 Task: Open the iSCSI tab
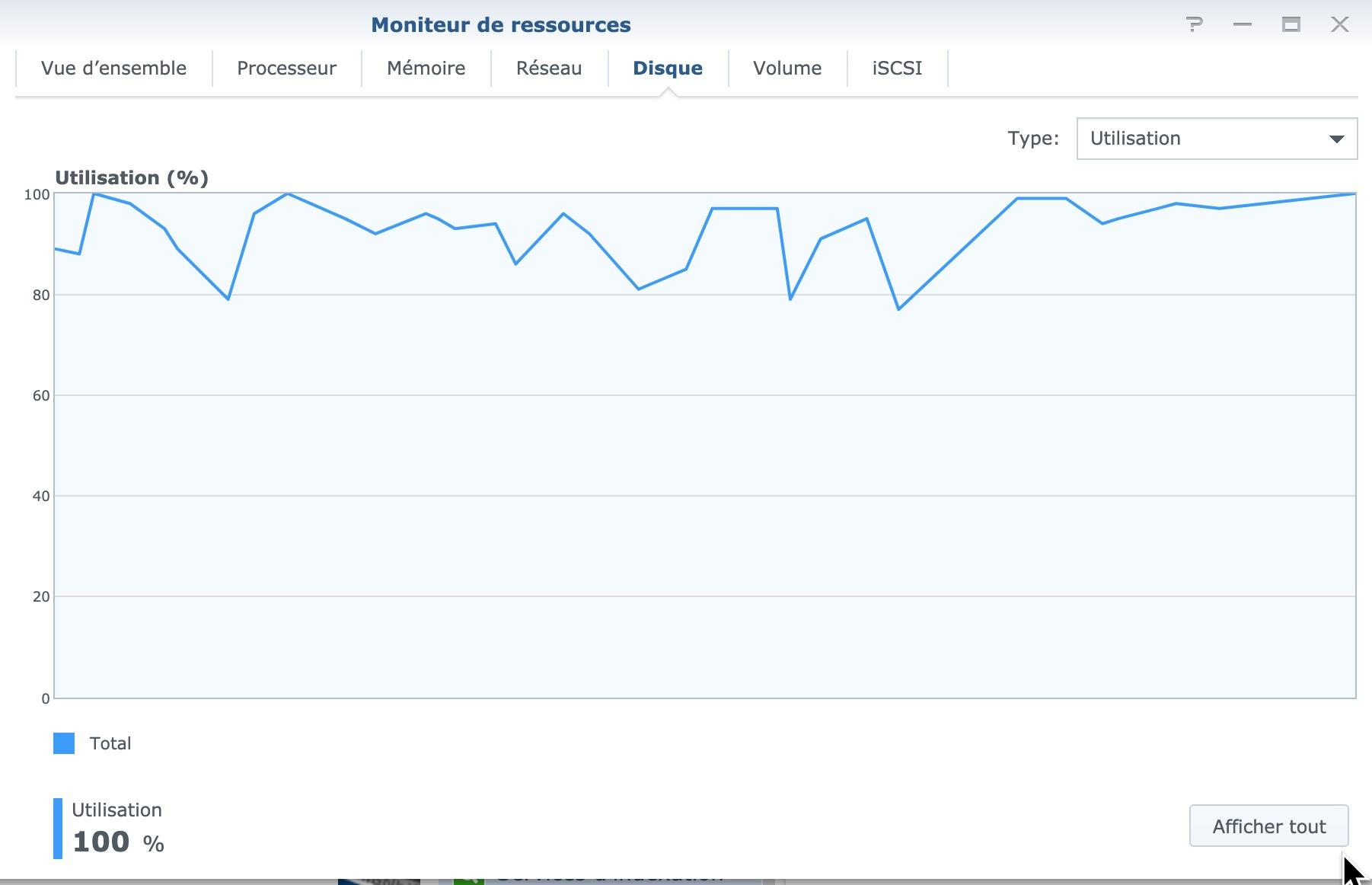[x=897, y=69]
